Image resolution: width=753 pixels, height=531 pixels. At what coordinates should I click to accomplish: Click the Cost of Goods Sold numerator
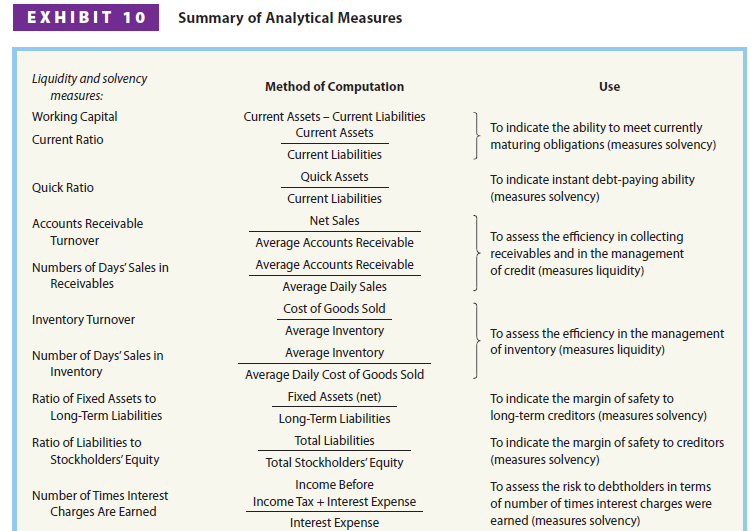click(334, 309)
